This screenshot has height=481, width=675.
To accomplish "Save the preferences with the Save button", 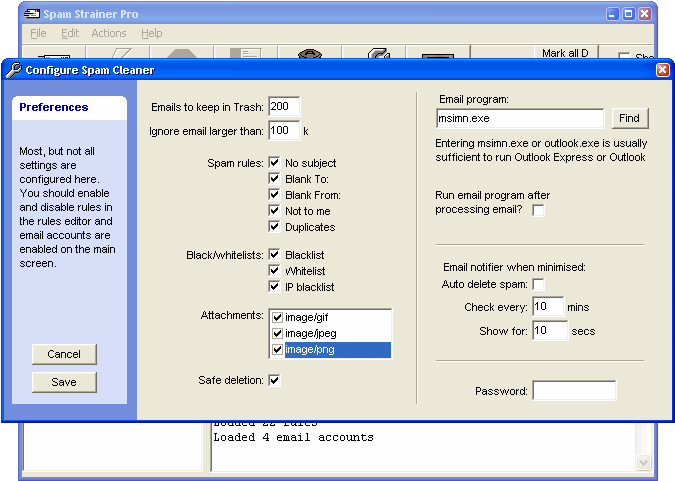I will pos(64,382).
